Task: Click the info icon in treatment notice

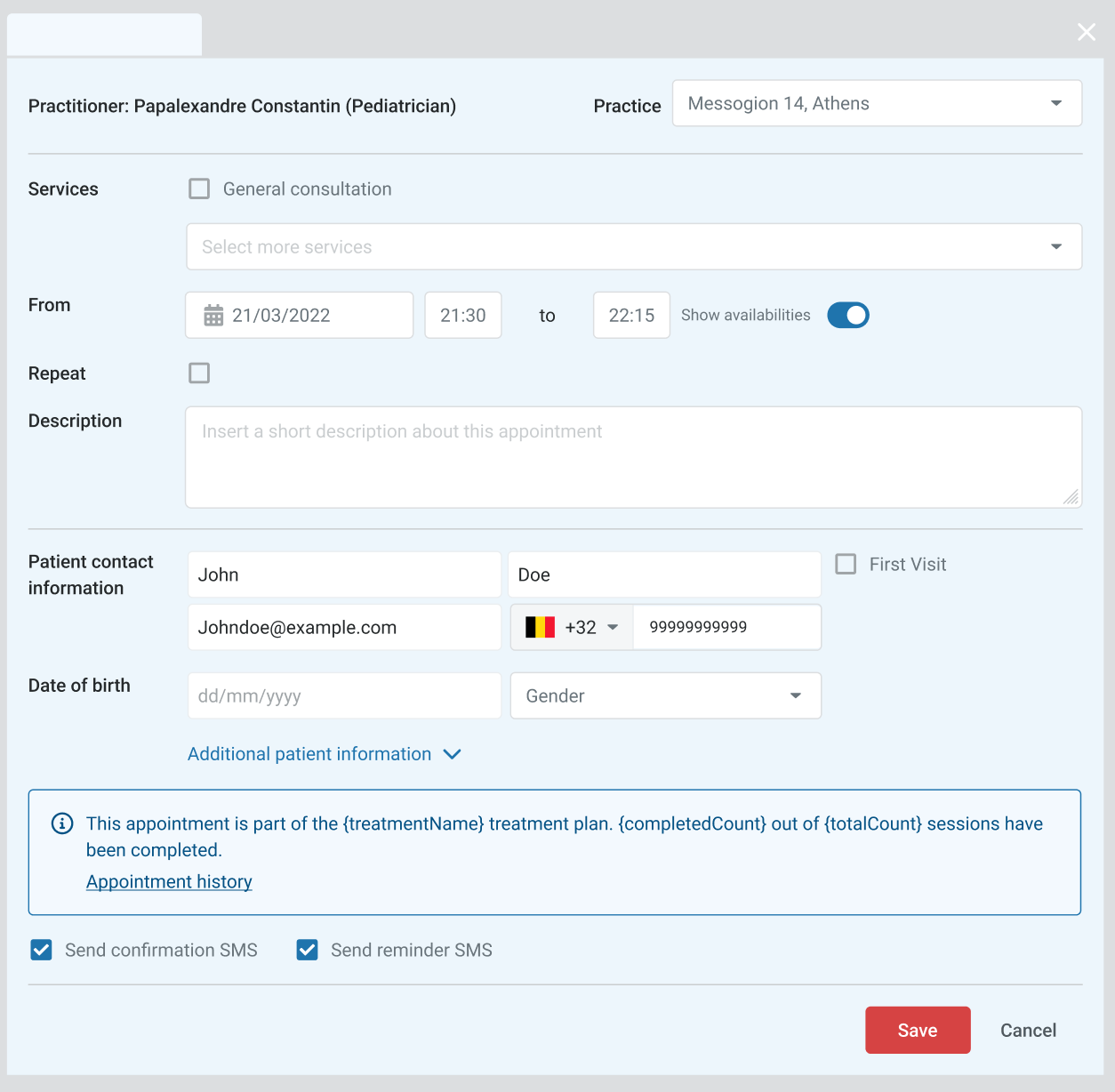Action: click(62, 823)
